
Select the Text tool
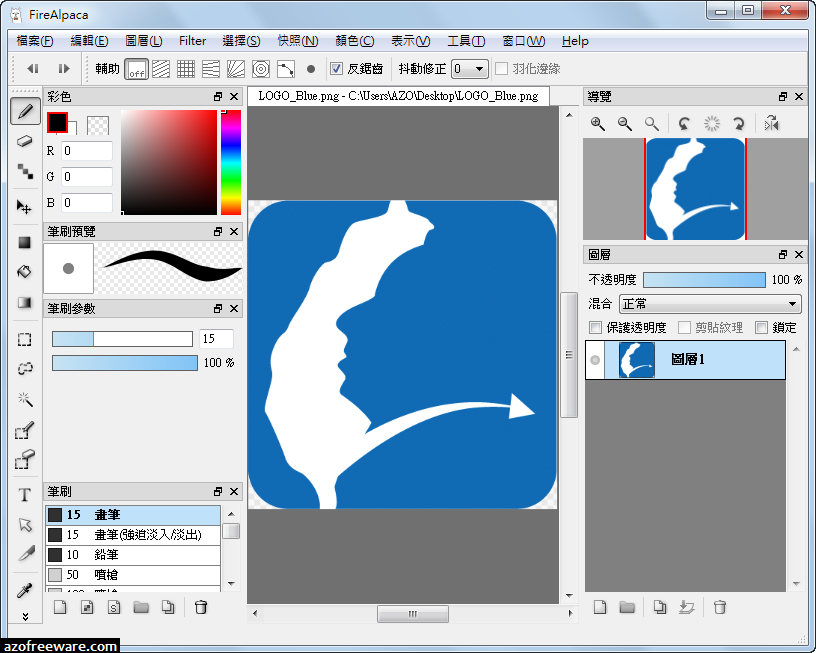24,495
